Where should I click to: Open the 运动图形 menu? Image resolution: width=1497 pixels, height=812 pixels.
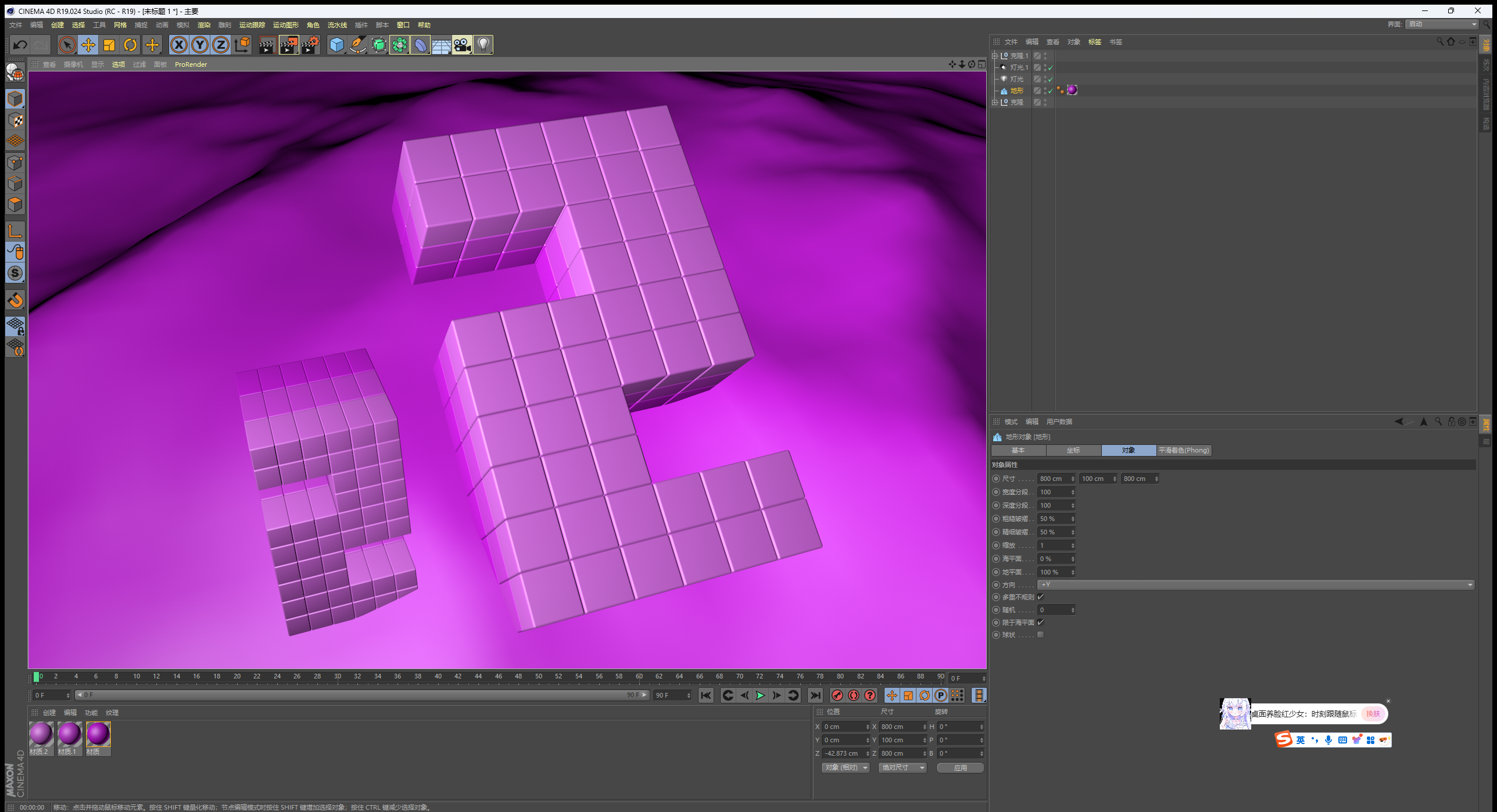click(285, 25)
